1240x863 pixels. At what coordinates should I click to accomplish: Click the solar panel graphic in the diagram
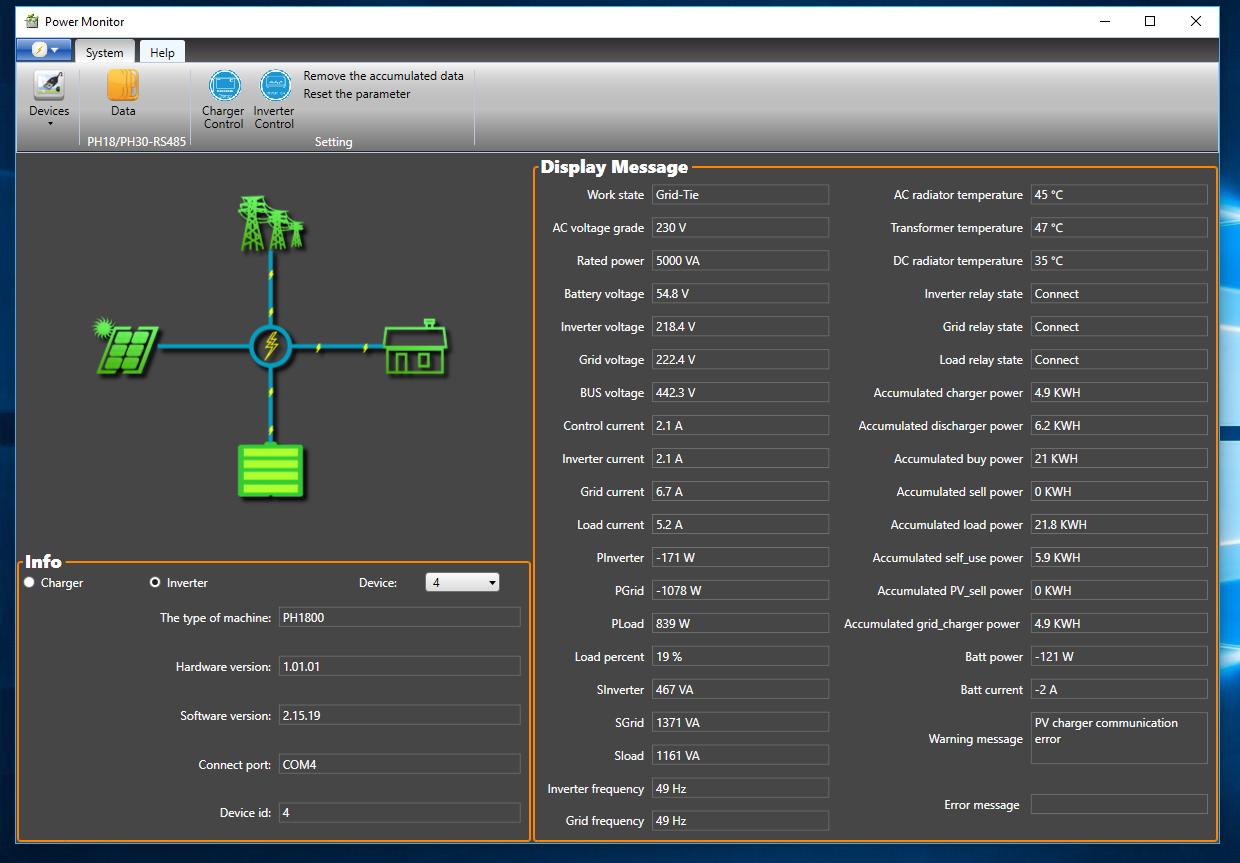pyautogui.click(x=126, y=345)
